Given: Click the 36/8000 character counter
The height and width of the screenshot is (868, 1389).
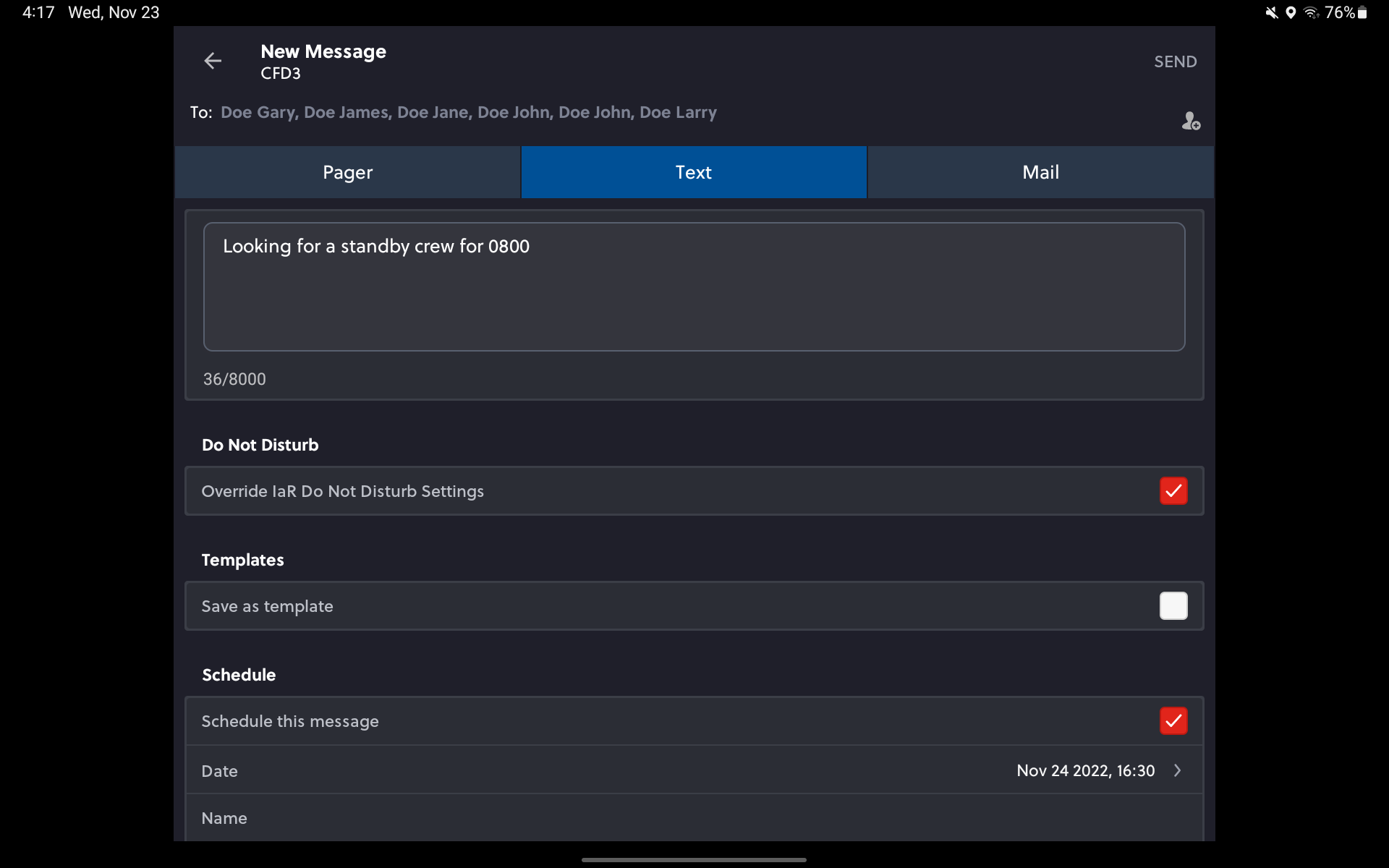Looking at the screenshot, I should pos(234,379).
